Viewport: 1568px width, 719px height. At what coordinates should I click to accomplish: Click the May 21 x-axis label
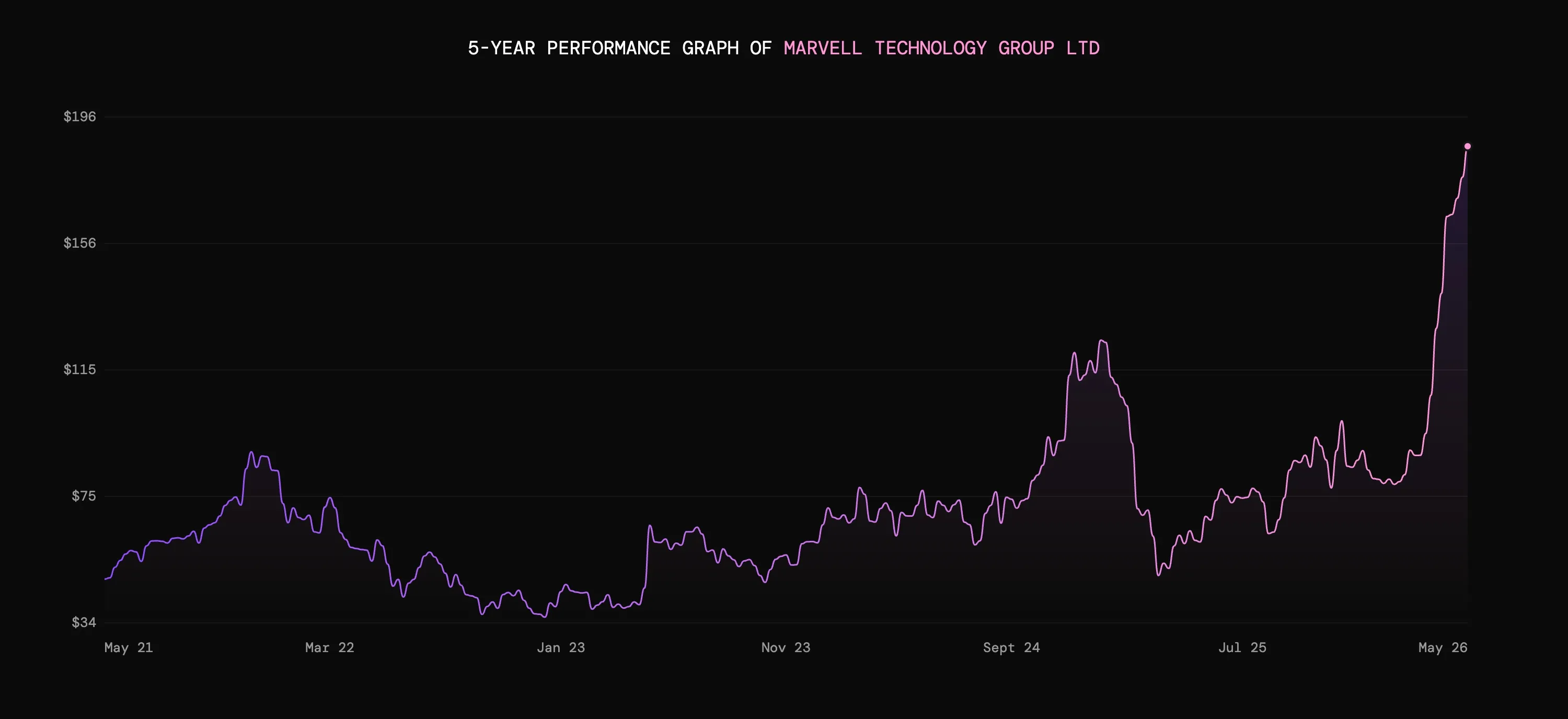tap(129, 647)
